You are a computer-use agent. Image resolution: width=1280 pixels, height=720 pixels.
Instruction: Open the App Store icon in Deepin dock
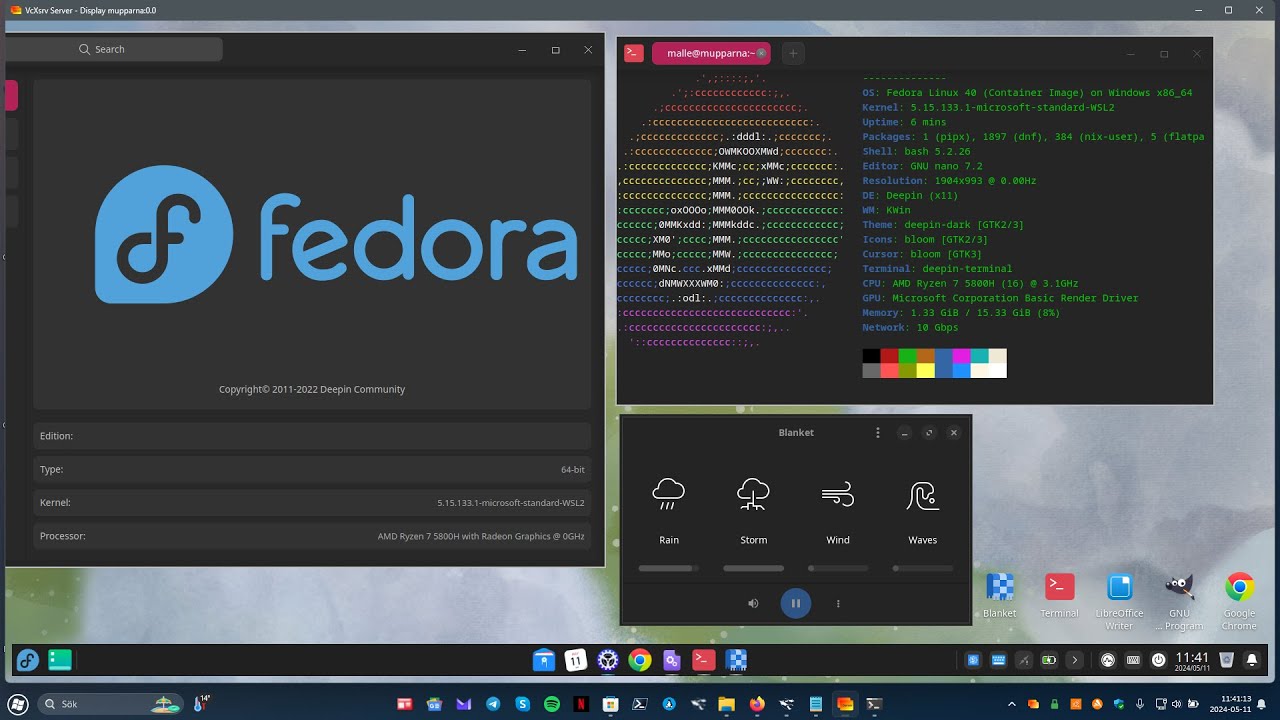tap(544, 660)
